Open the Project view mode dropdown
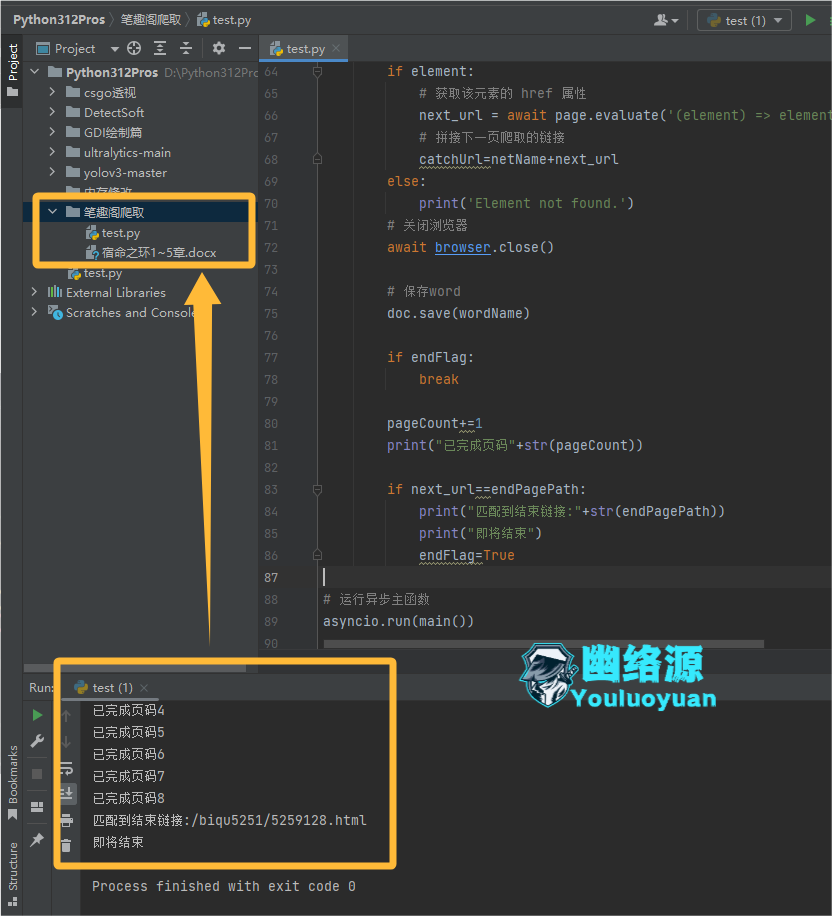 pyautogui.click(x=115, y=47)
